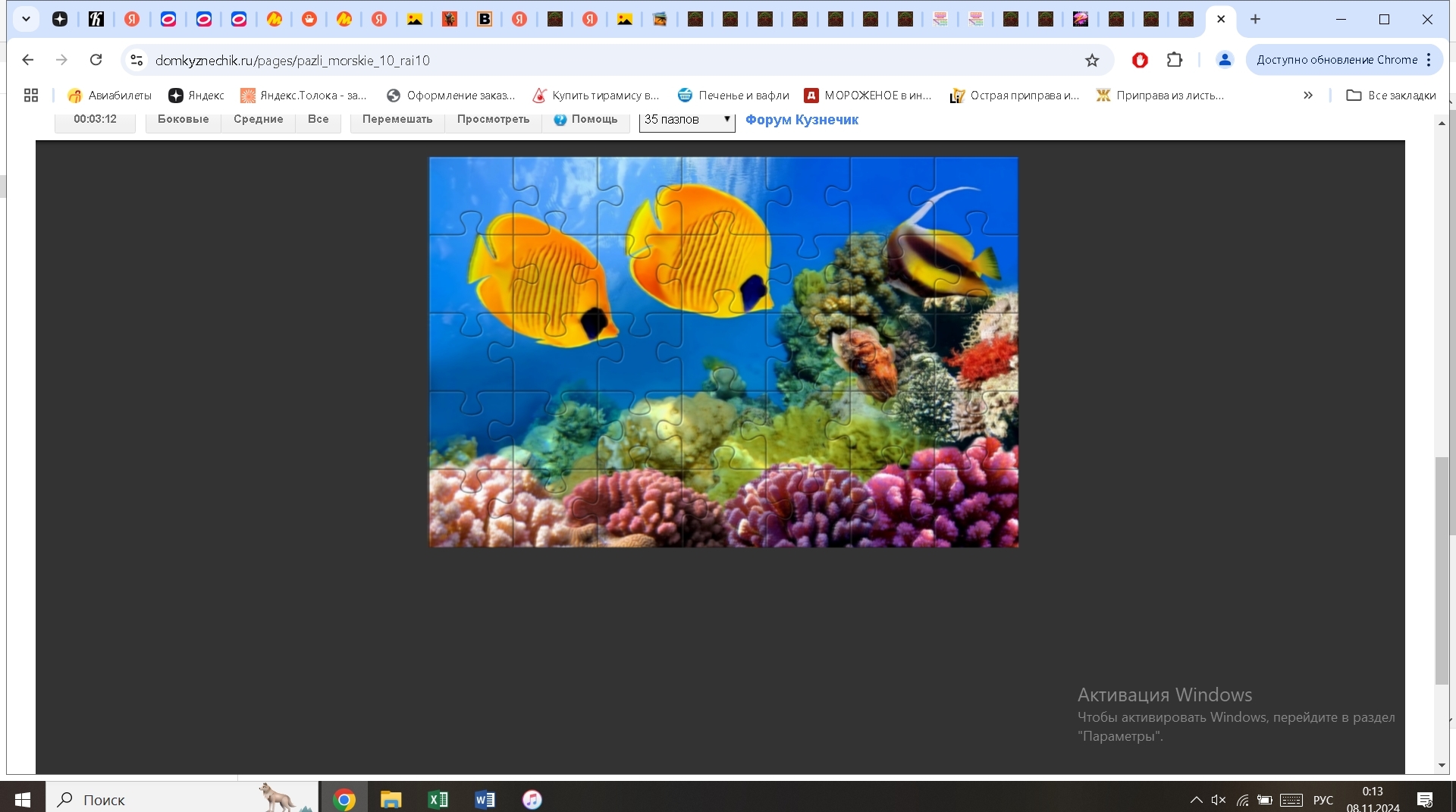The height and width of the screenshot is (812, 1456).
Task: Open the Chrome profile avatar
Action: pos(1225,60)
